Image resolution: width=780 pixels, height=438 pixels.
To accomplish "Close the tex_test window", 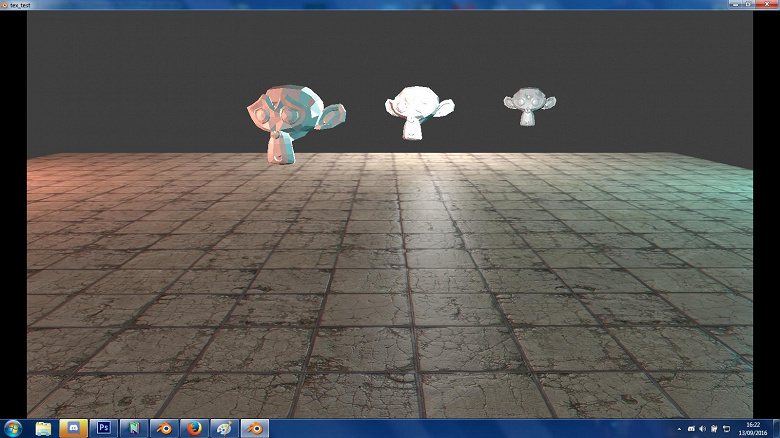I will (766, 4).
